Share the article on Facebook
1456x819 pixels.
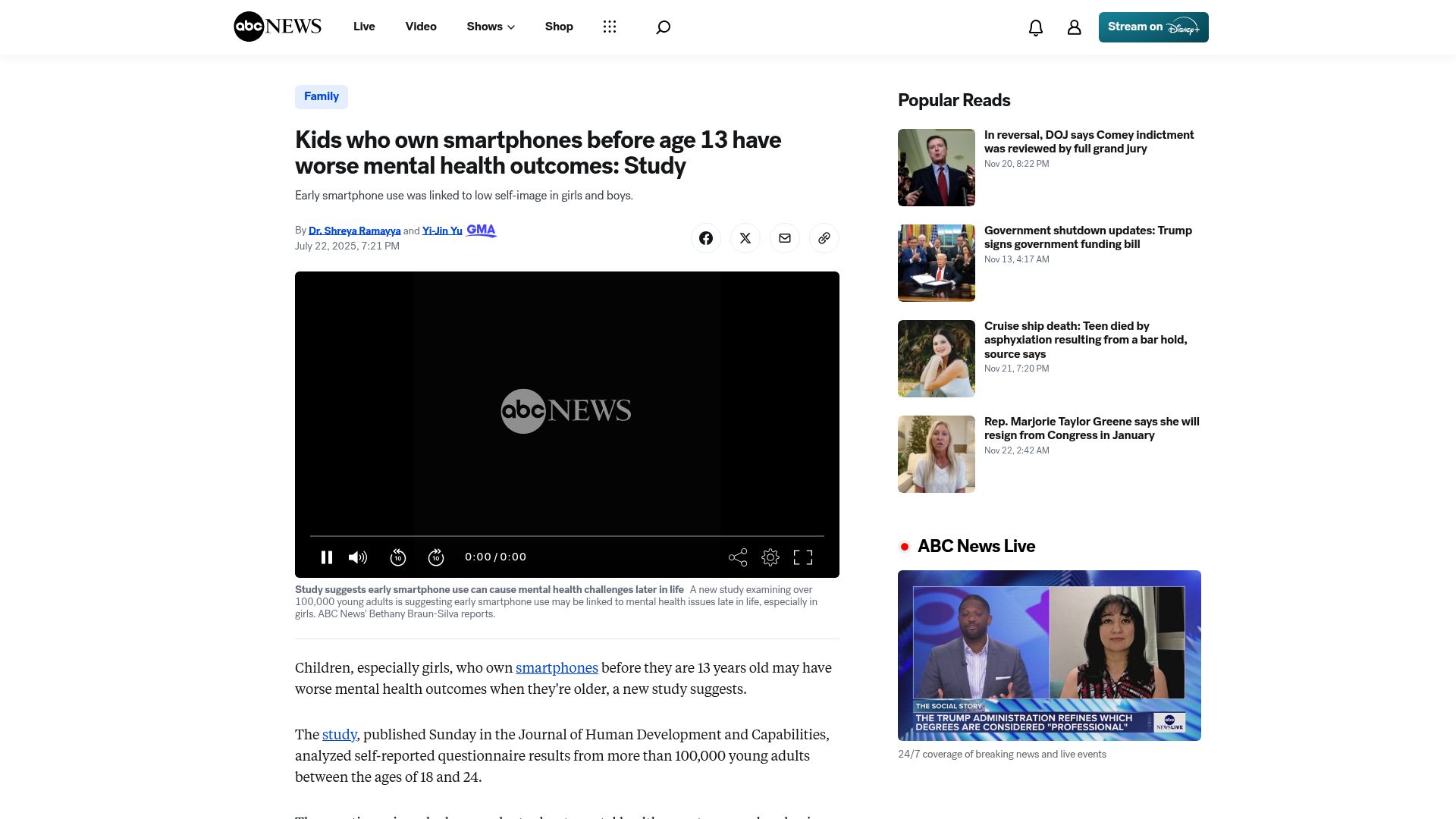pos(706,238)
